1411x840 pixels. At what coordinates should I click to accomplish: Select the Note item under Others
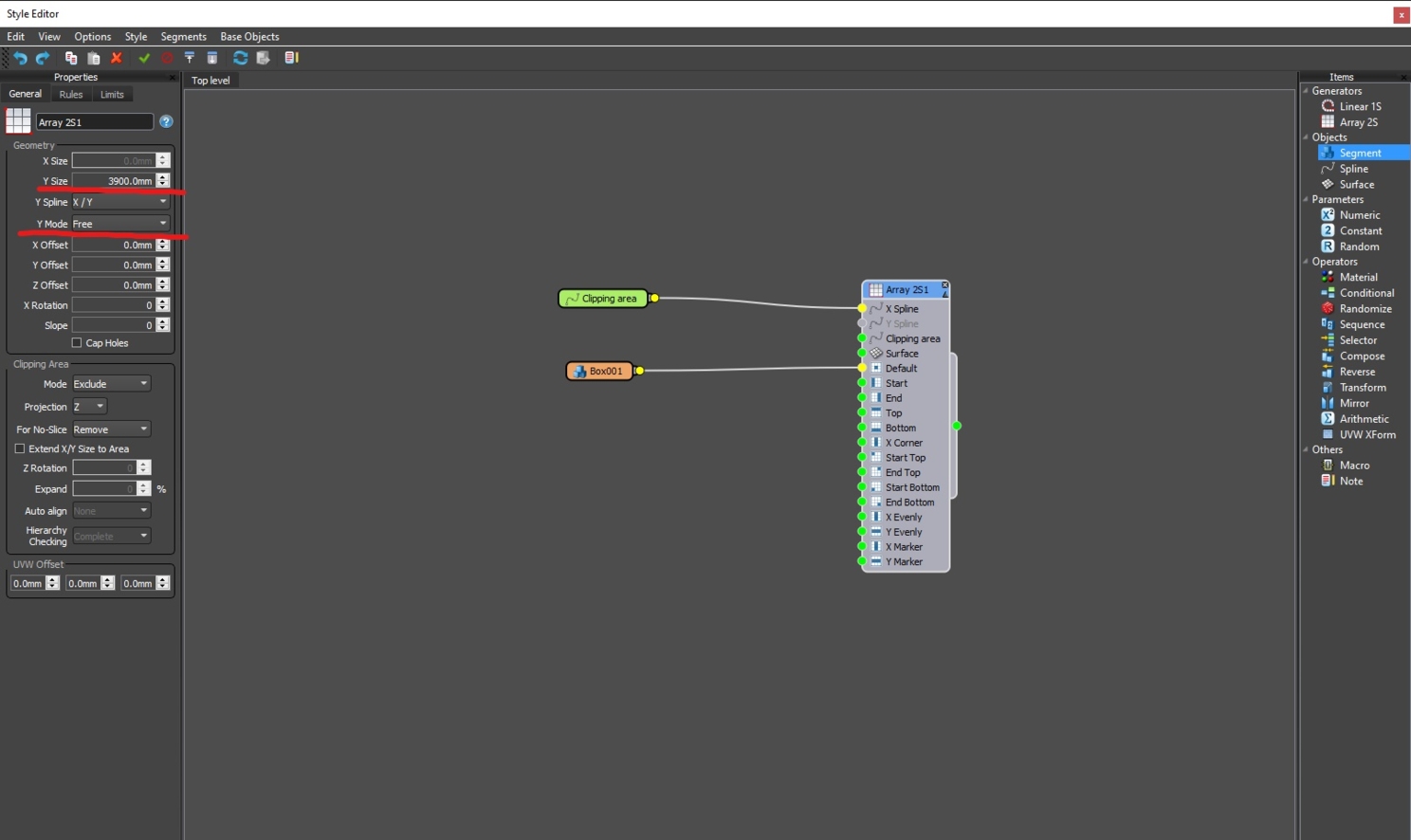1351,482
